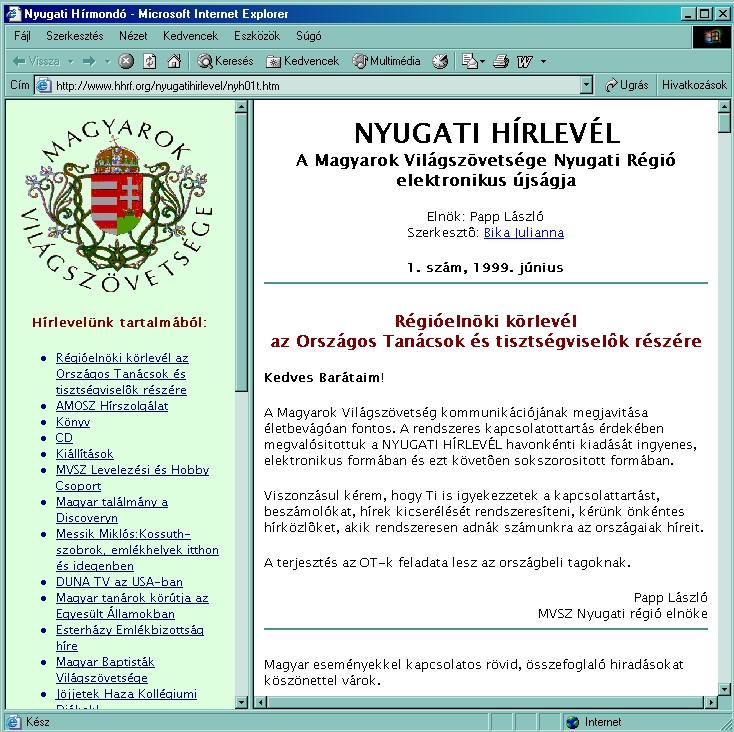Click the Edit with Word icon
Viewport: 734px width, 732px height.
(x=524, y=61)
